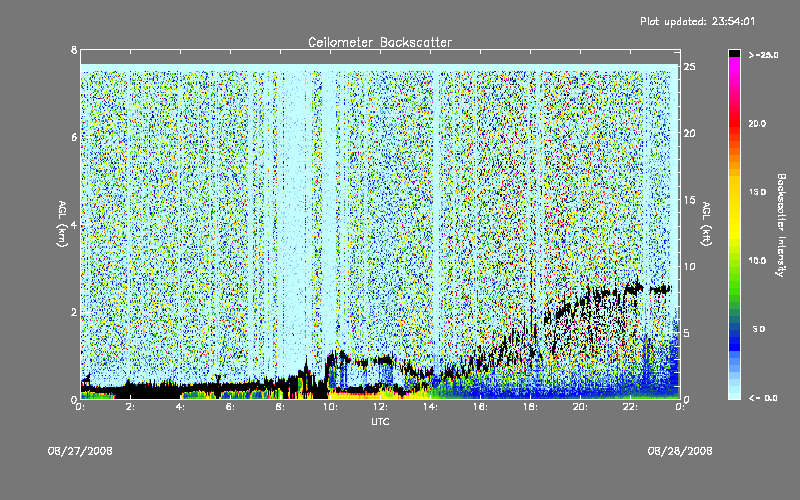800x500 pixels.
Task: Click the '20.0' colorbar label
Action: pos(757,123)
